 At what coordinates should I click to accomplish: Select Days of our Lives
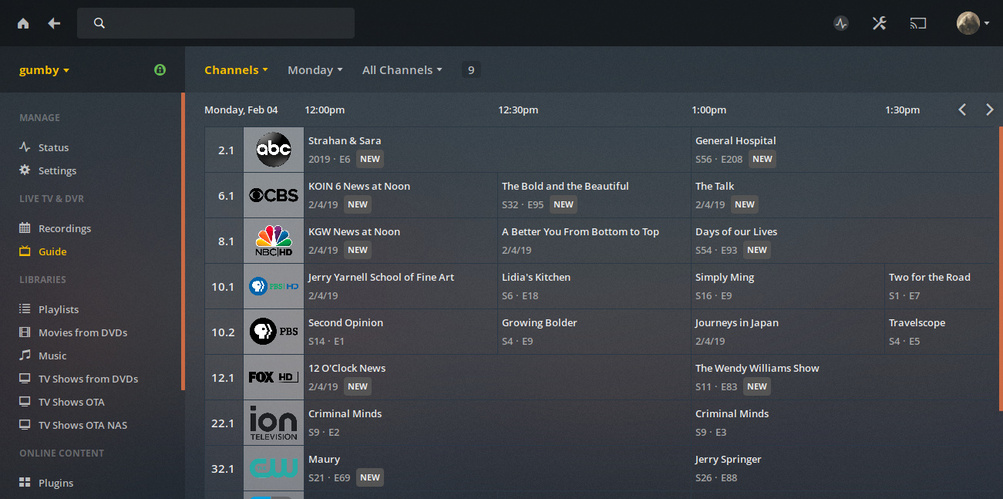pyautogui.click(x=844, y=241)
